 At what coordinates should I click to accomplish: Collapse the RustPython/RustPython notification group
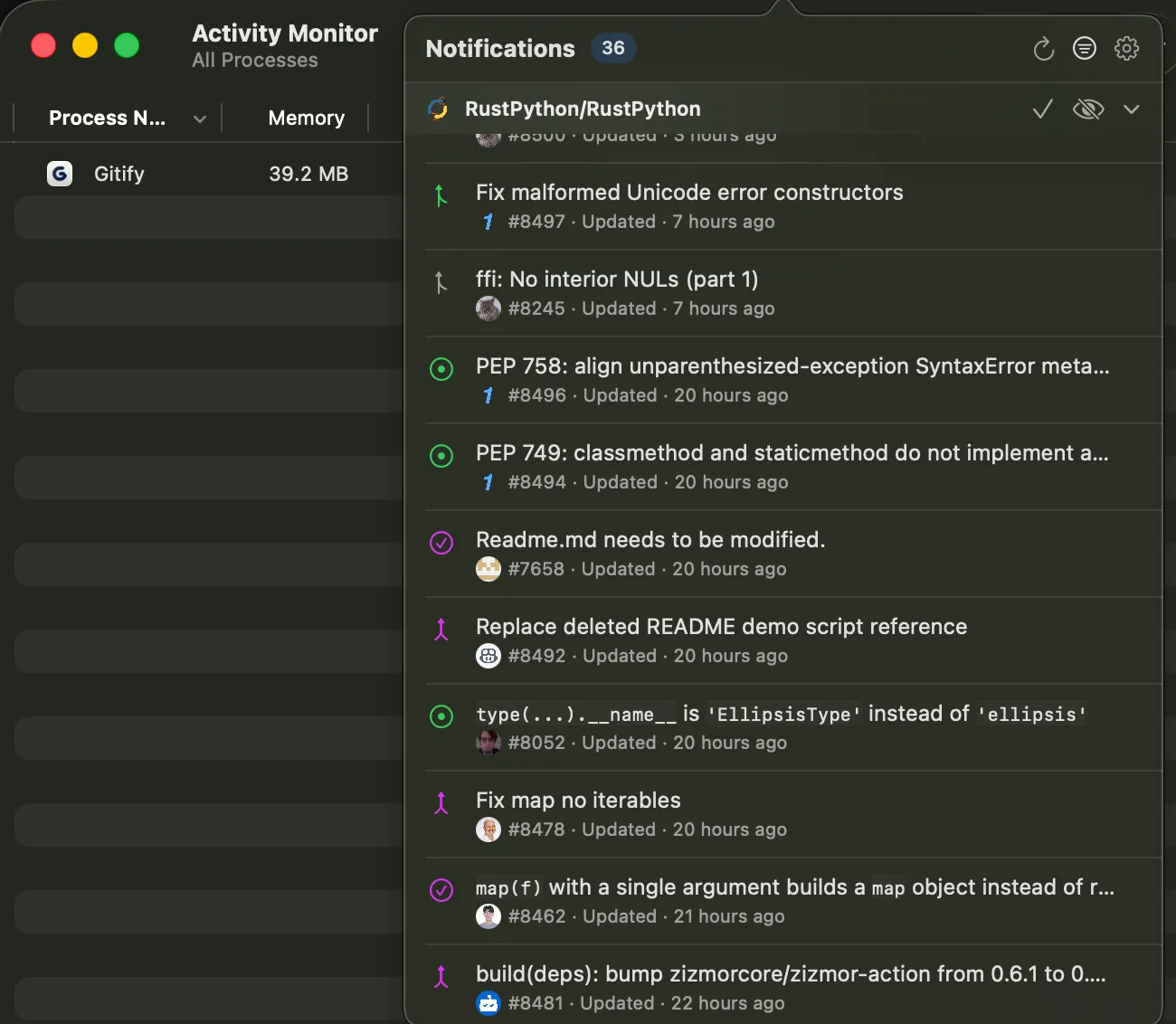tap(1131, 109)
